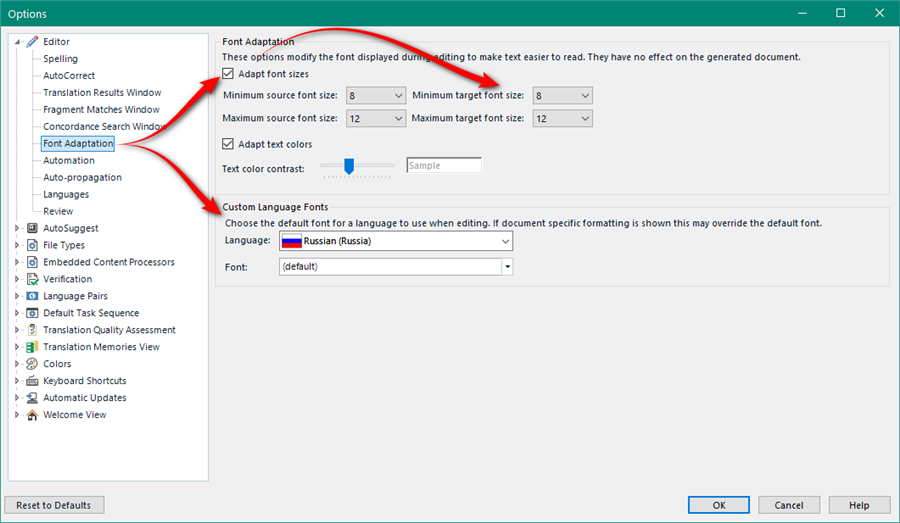This screenshot has width=900, height=523.
Task: Click the File Types icon
Action: pyautogui.click(x=32, y=245)
